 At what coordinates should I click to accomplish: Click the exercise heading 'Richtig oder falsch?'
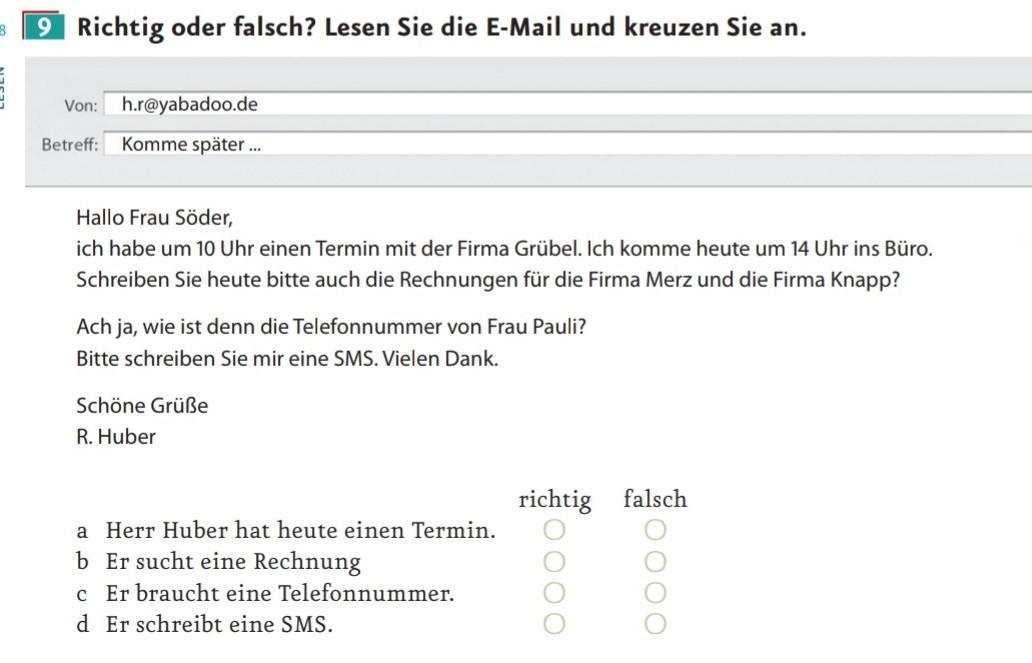tap(197, 28)
